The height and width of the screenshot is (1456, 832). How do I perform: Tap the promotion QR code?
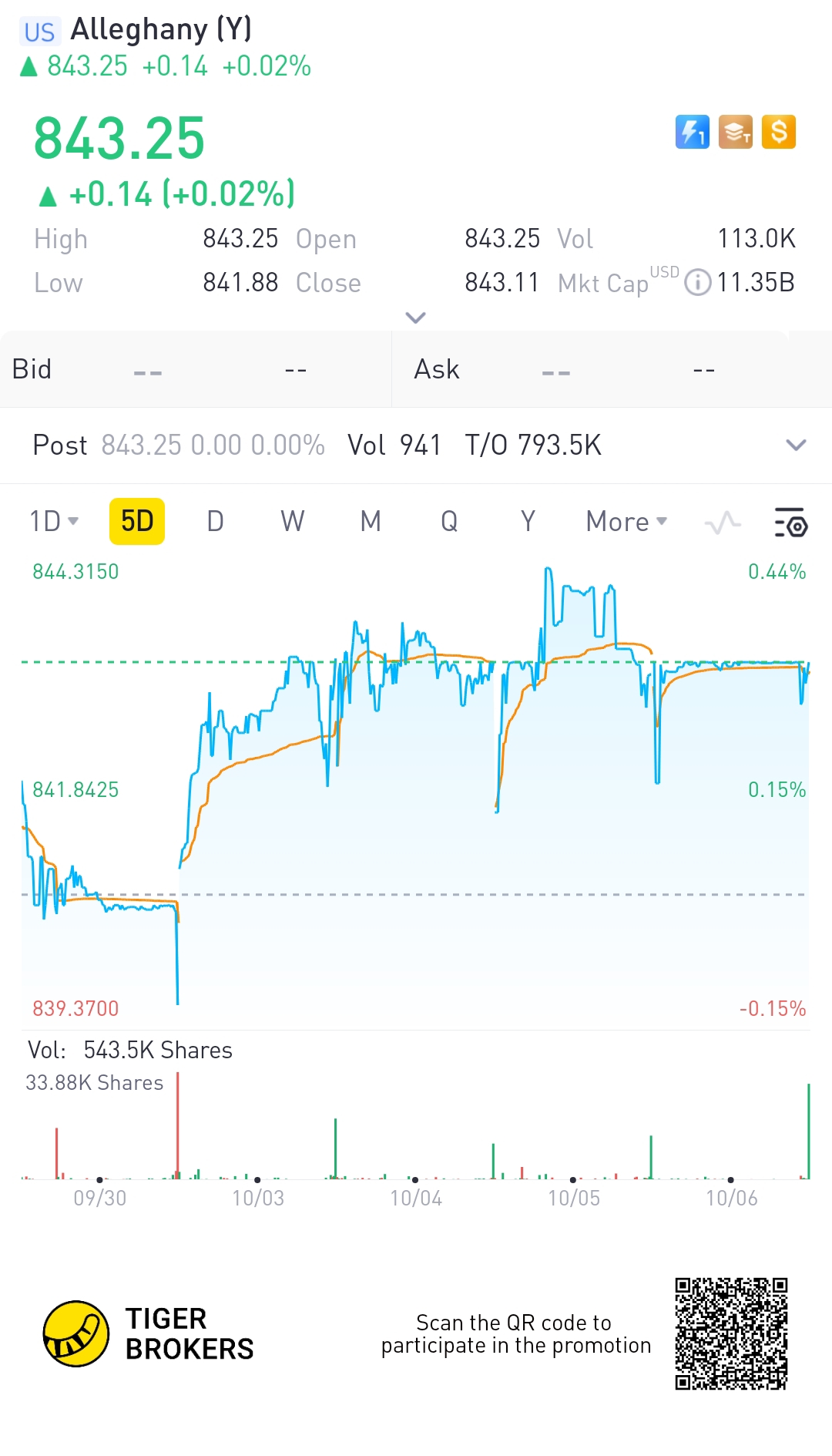[x=731, y=1333]
